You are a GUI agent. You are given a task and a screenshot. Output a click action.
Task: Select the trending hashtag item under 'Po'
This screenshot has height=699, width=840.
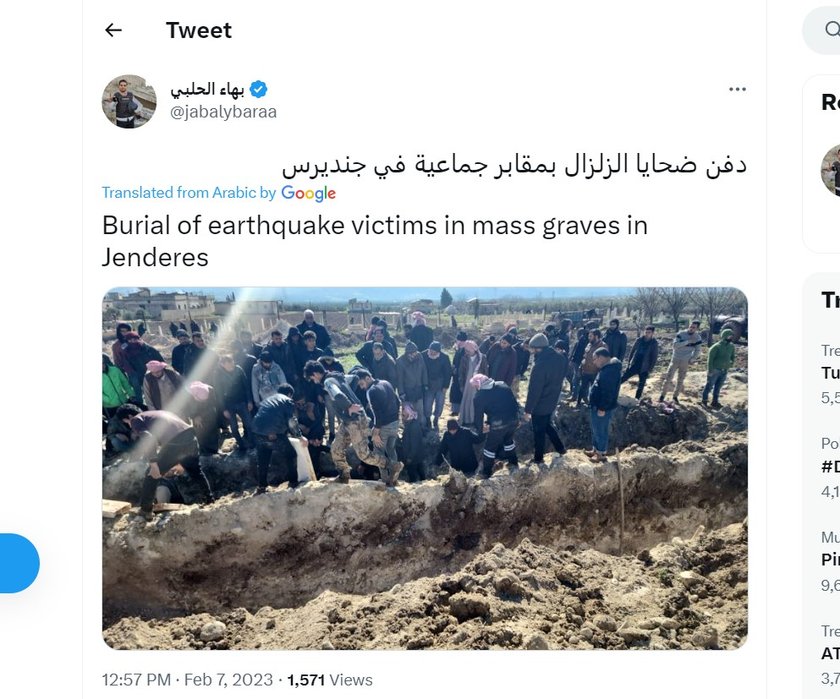pos(830,467)
